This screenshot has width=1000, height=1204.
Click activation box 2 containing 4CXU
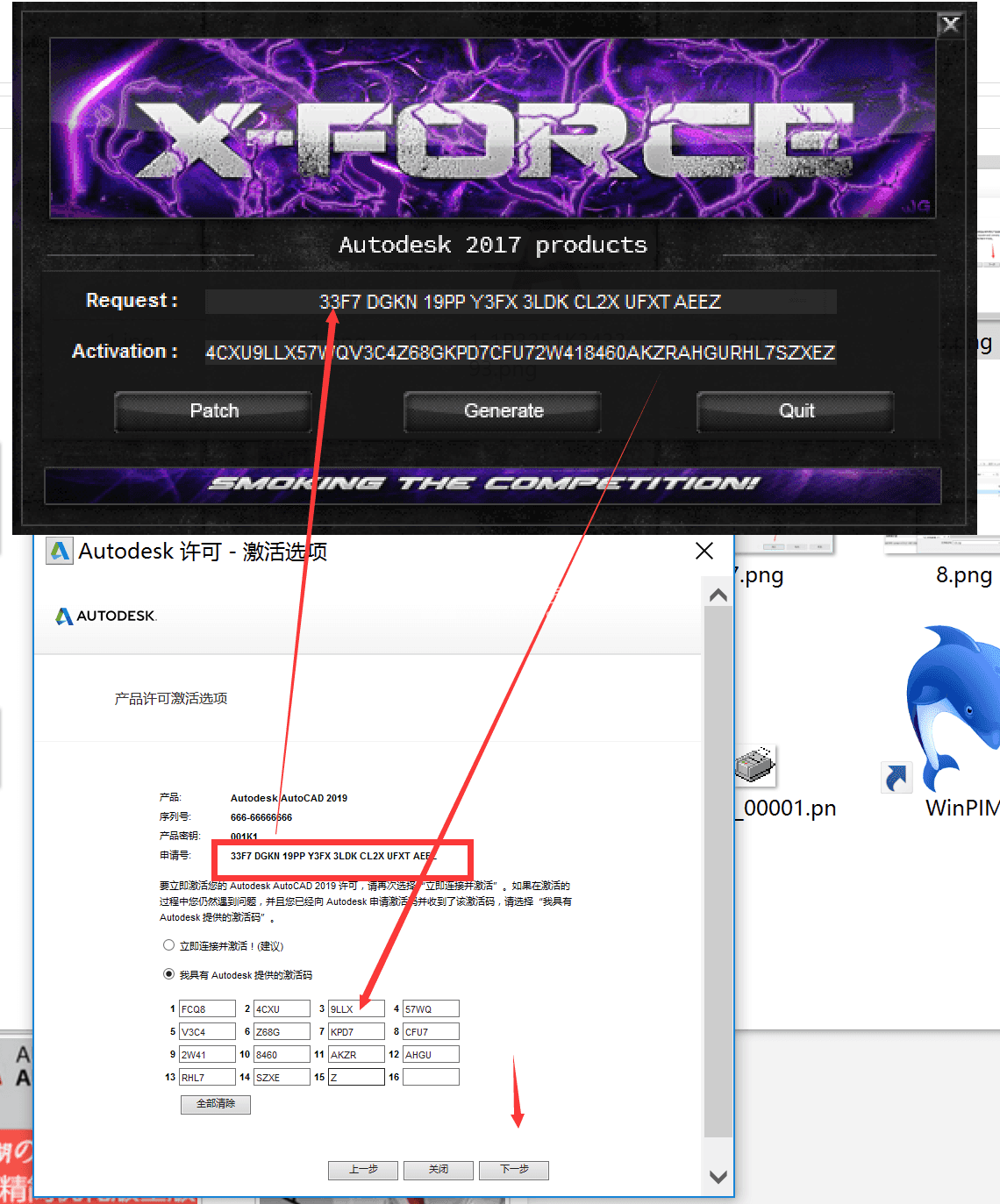(282, 1009)
